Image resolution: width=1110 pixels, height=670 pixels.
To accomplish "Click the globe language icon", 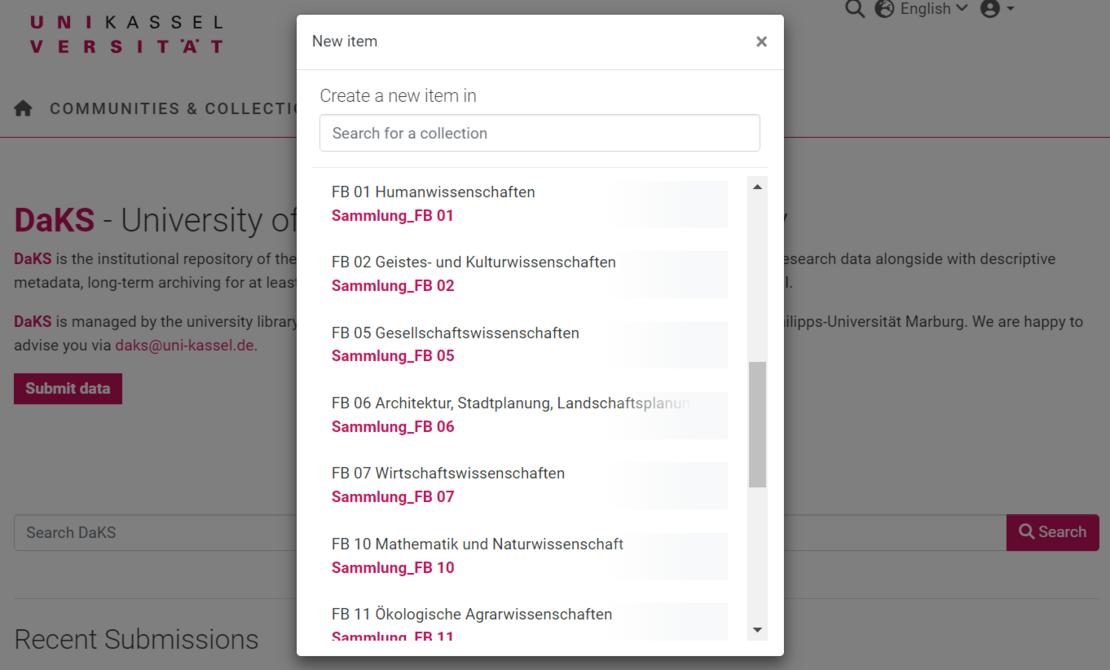I will coord(884,9).
